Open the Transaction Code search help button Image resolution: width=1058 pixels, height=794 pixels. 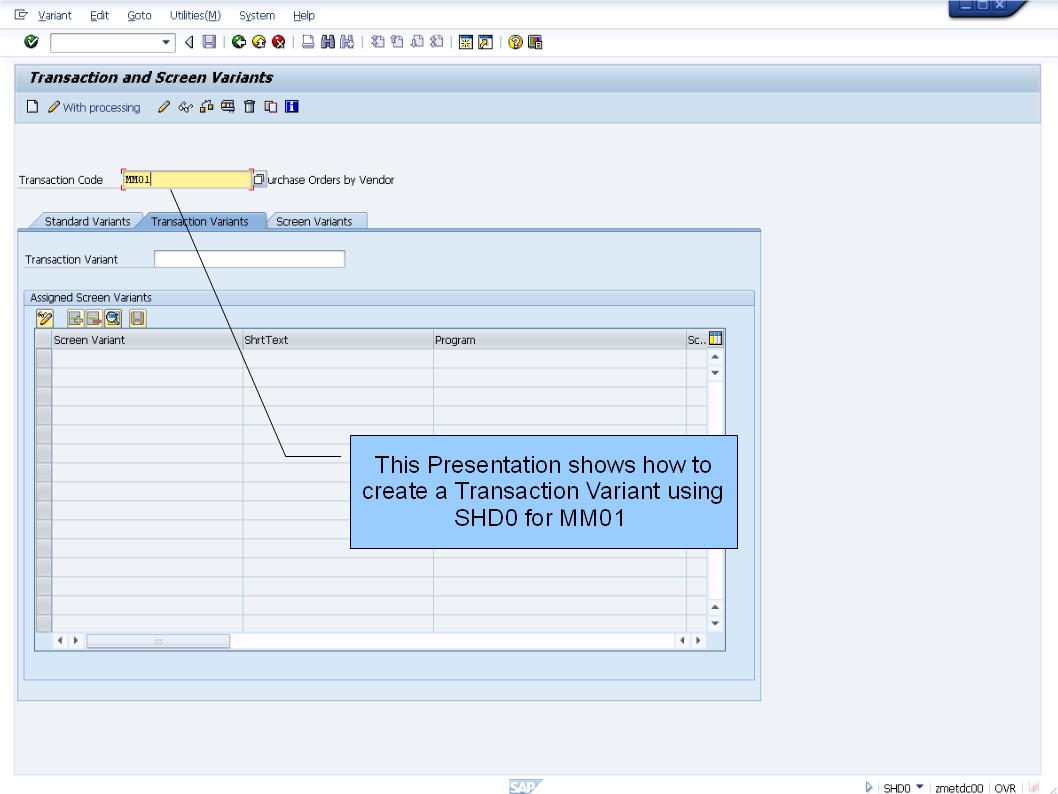(258, 179)
